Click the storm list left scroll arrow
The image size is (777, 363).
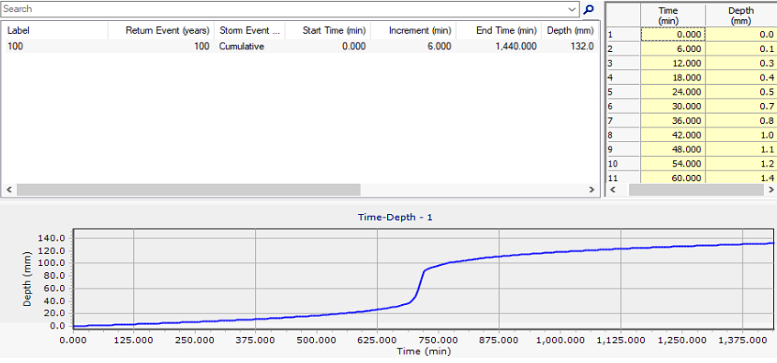pyautogui.click(x=8, y=190)
